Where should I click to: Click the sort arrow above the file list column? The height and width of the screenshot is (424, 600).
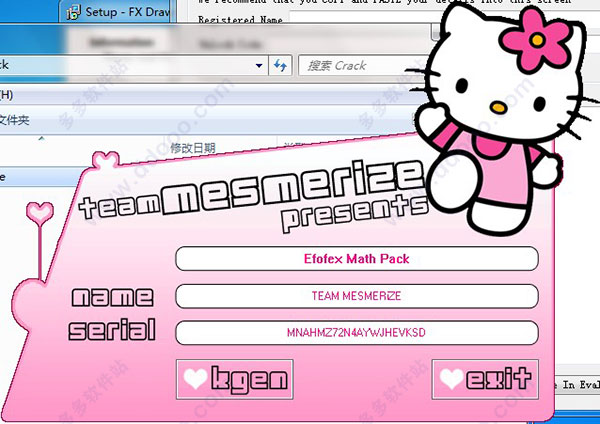[41, 138]
